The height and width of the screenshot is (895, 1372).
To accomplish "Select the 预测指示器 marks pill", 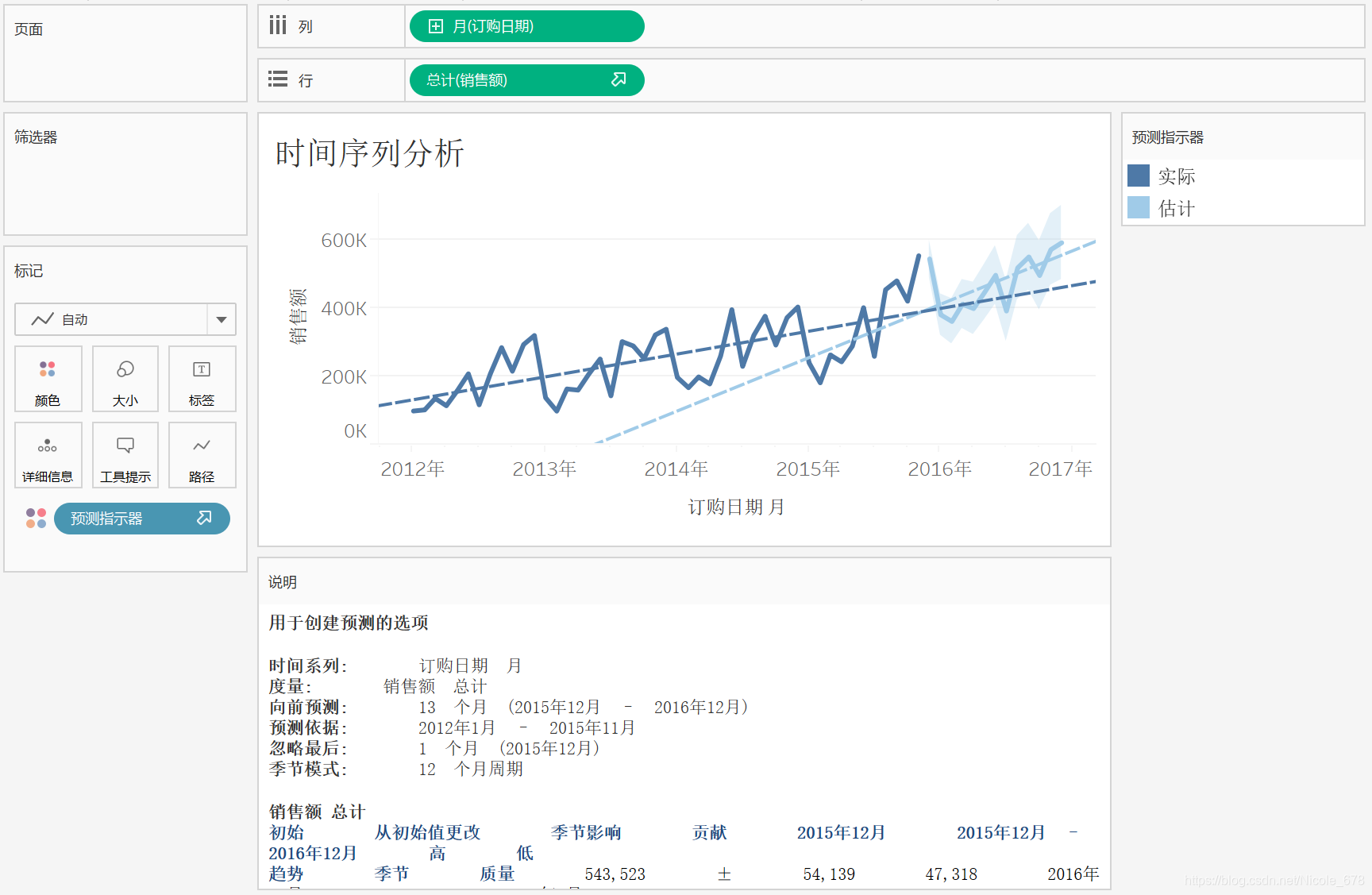I will pos(142,519).
